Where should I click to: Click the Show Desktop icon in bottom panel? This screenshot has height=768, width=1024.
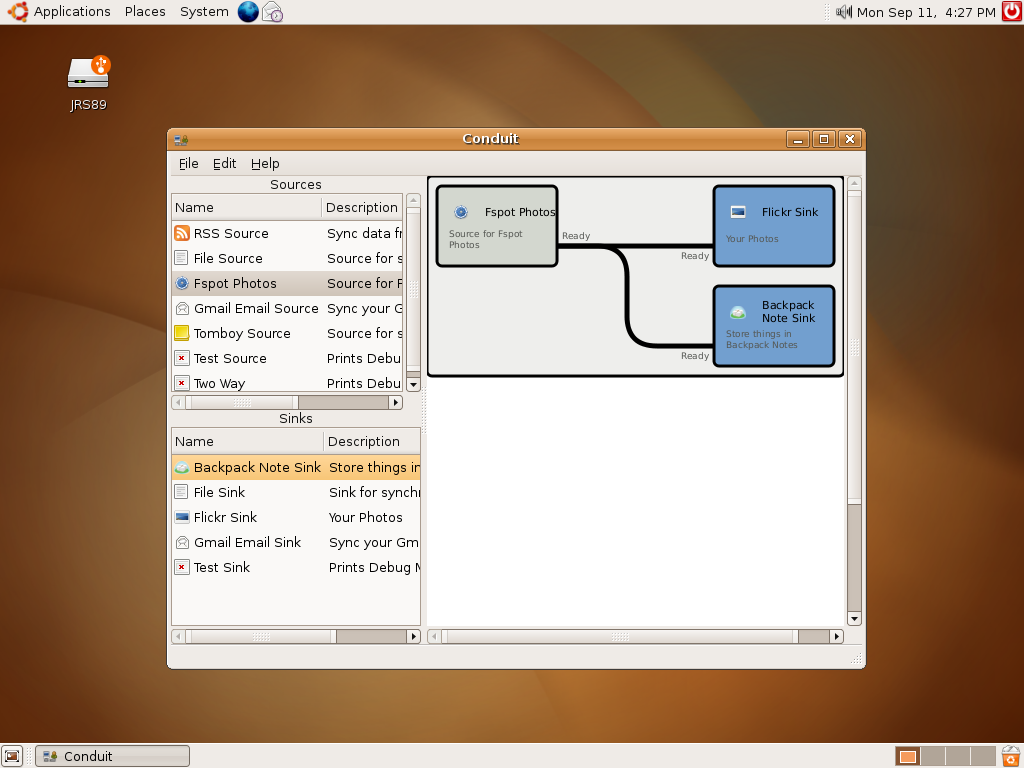12,756
